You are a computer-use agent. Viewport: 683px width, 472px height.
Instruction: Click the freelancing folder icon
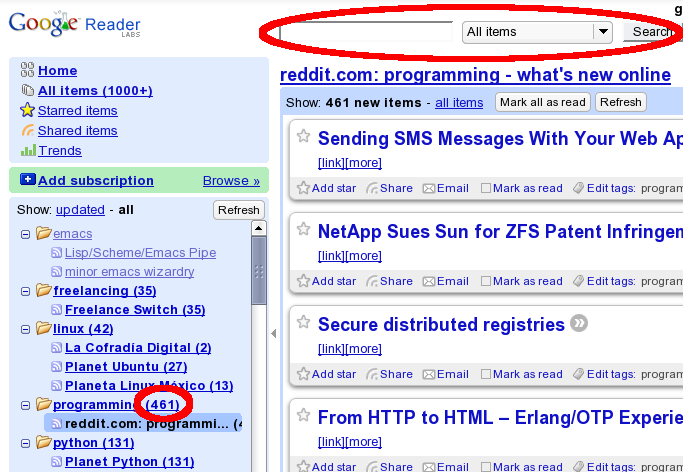click(x=44, y=290)
